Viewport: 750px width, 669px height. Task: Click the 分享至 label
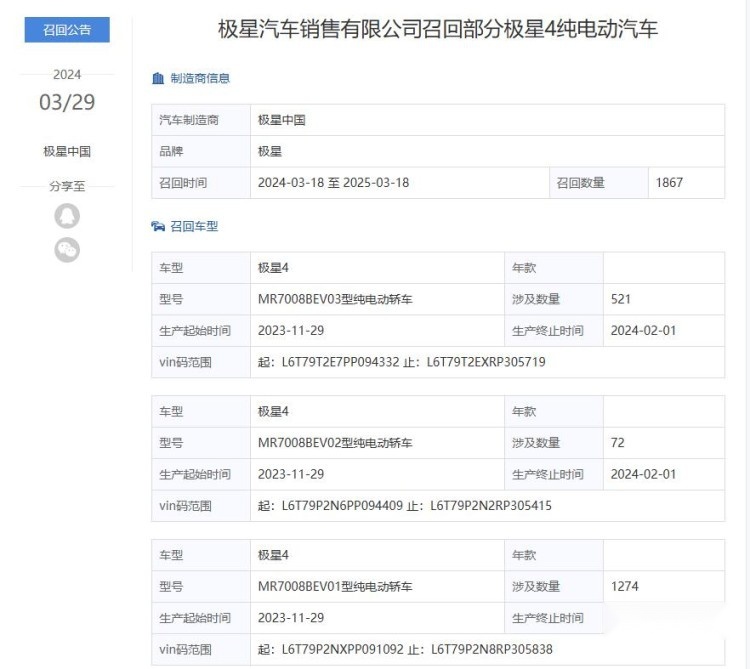coord(67,186)
